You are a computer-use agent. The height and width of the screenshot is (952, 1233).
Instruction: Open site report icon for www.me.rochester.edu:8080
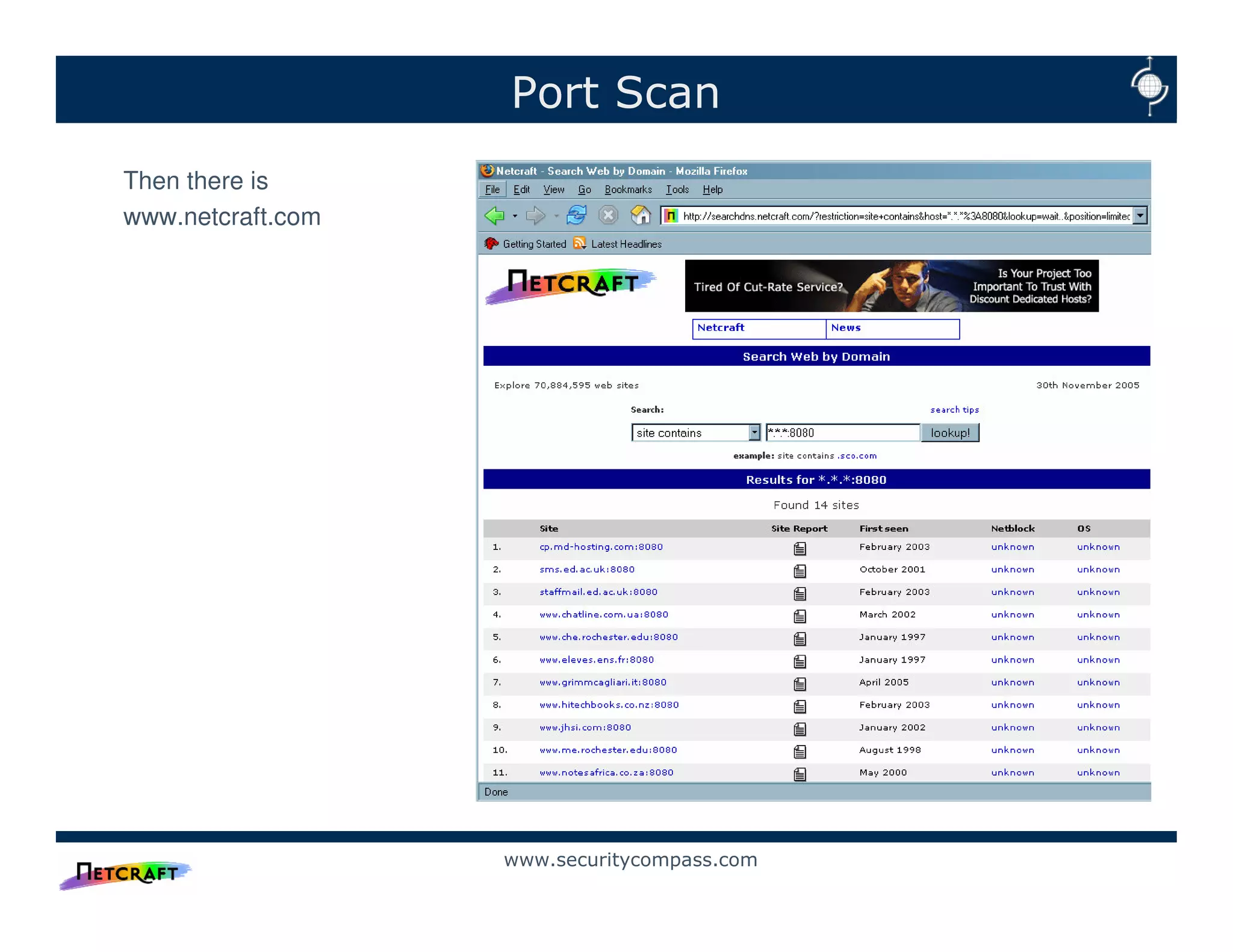pyautogui.click(x=800, y=752)
